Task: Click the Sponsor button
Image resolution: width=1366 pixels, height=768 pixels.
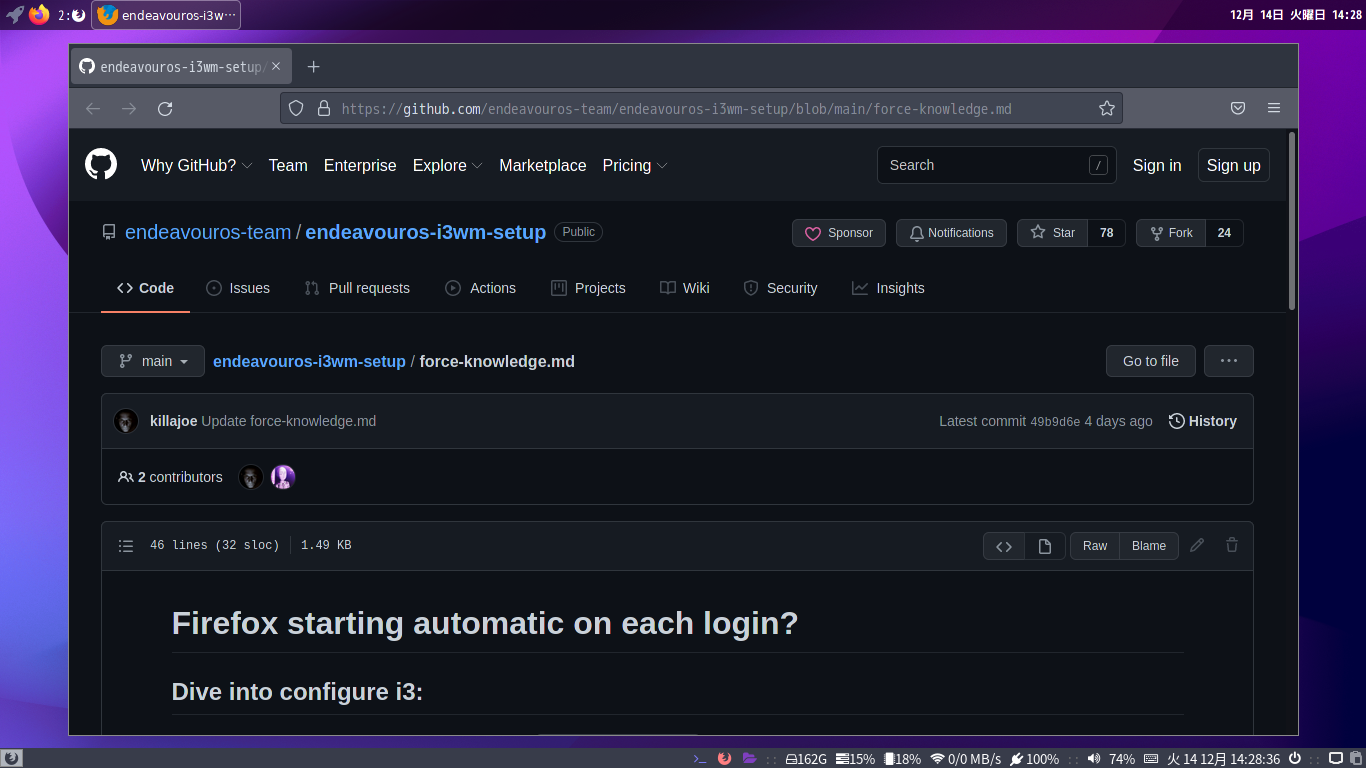Action: click(839, 233)
